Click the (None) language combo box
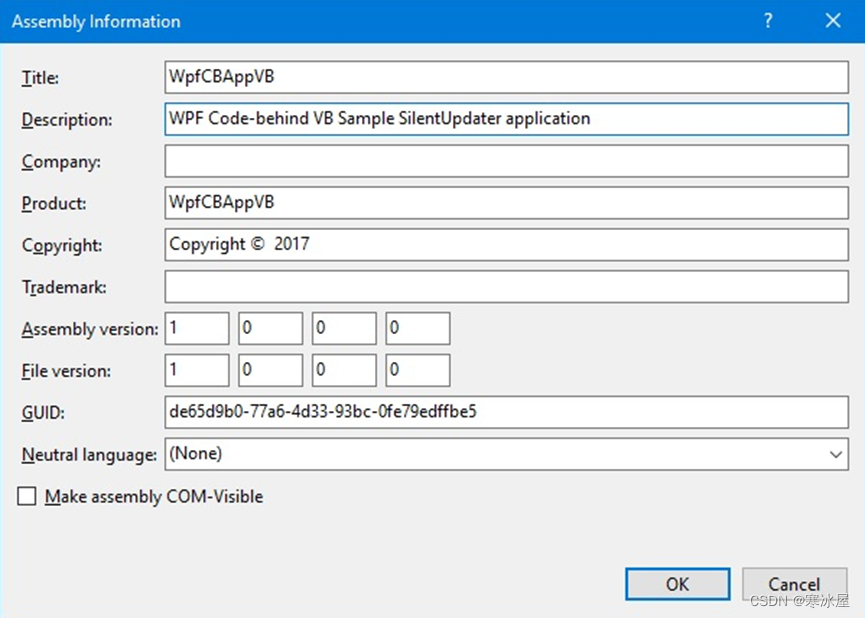 (400, 455)
